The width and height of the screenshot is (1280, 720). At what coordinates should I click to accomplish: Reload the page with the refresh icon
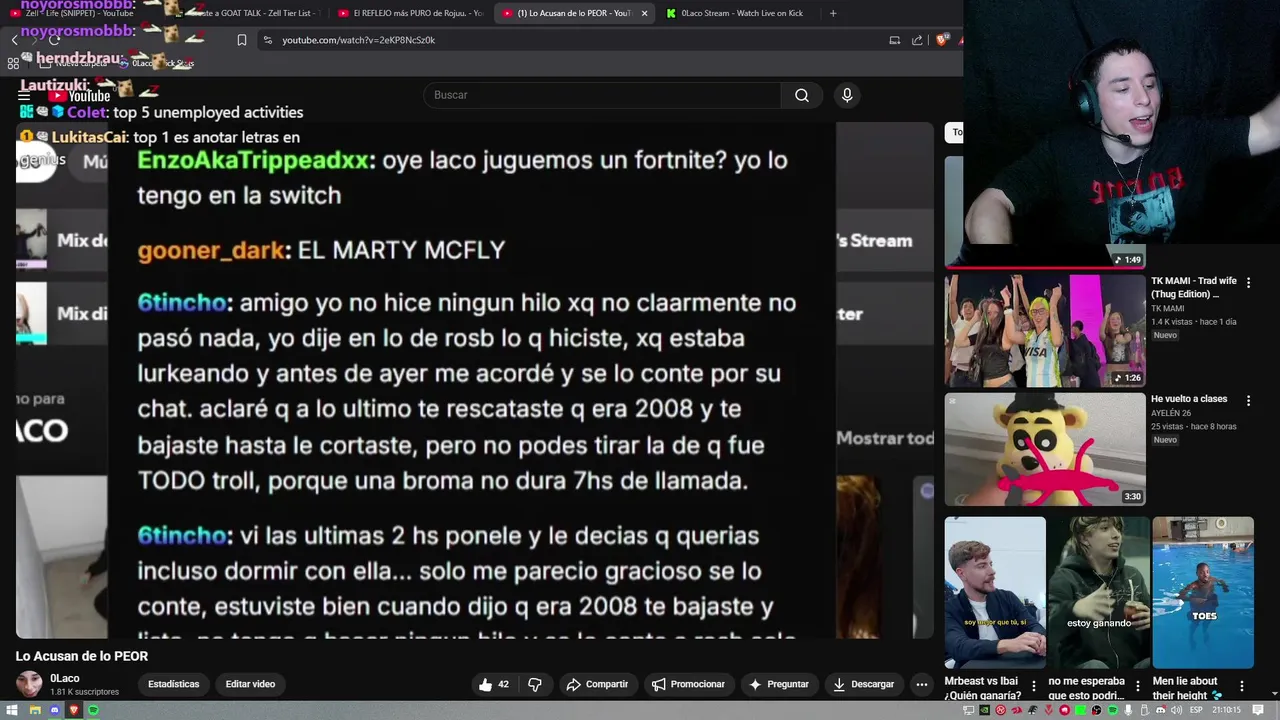54,40
